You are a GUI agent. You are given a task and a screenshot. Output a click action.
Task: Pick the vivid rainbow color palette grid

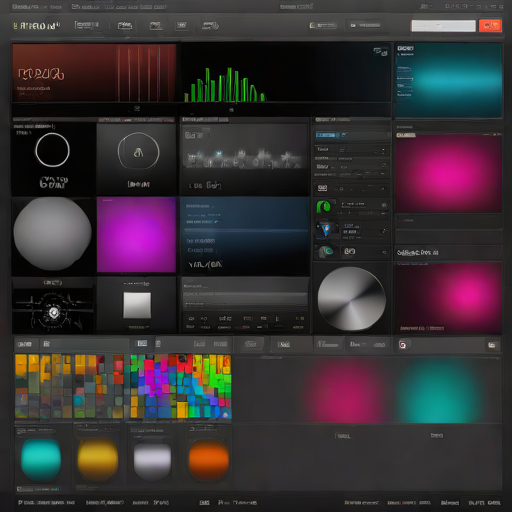click(x=180, y=386)
